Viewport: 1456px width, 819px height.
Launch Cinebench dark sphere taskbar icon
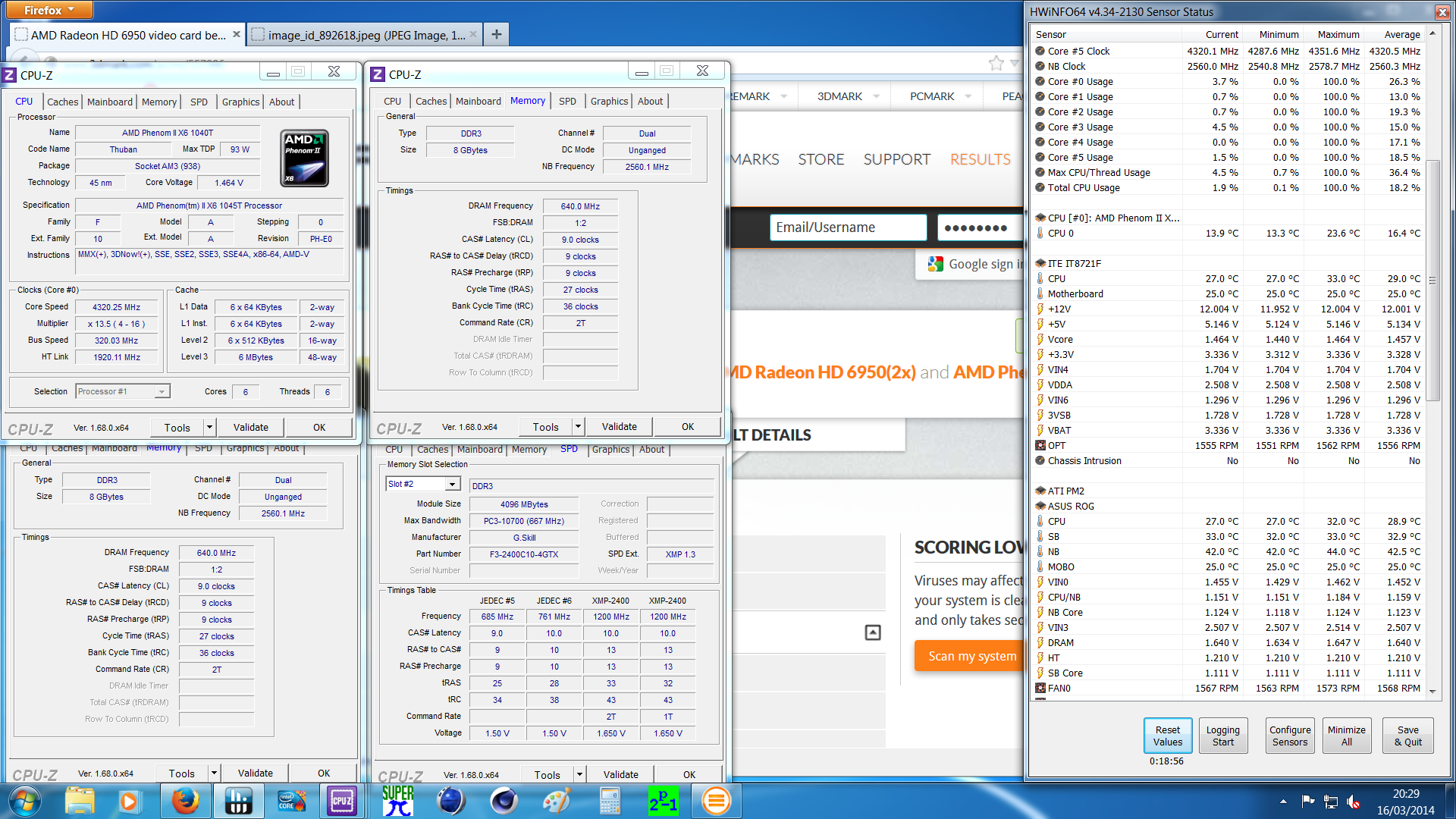click(x=504, y=800)
